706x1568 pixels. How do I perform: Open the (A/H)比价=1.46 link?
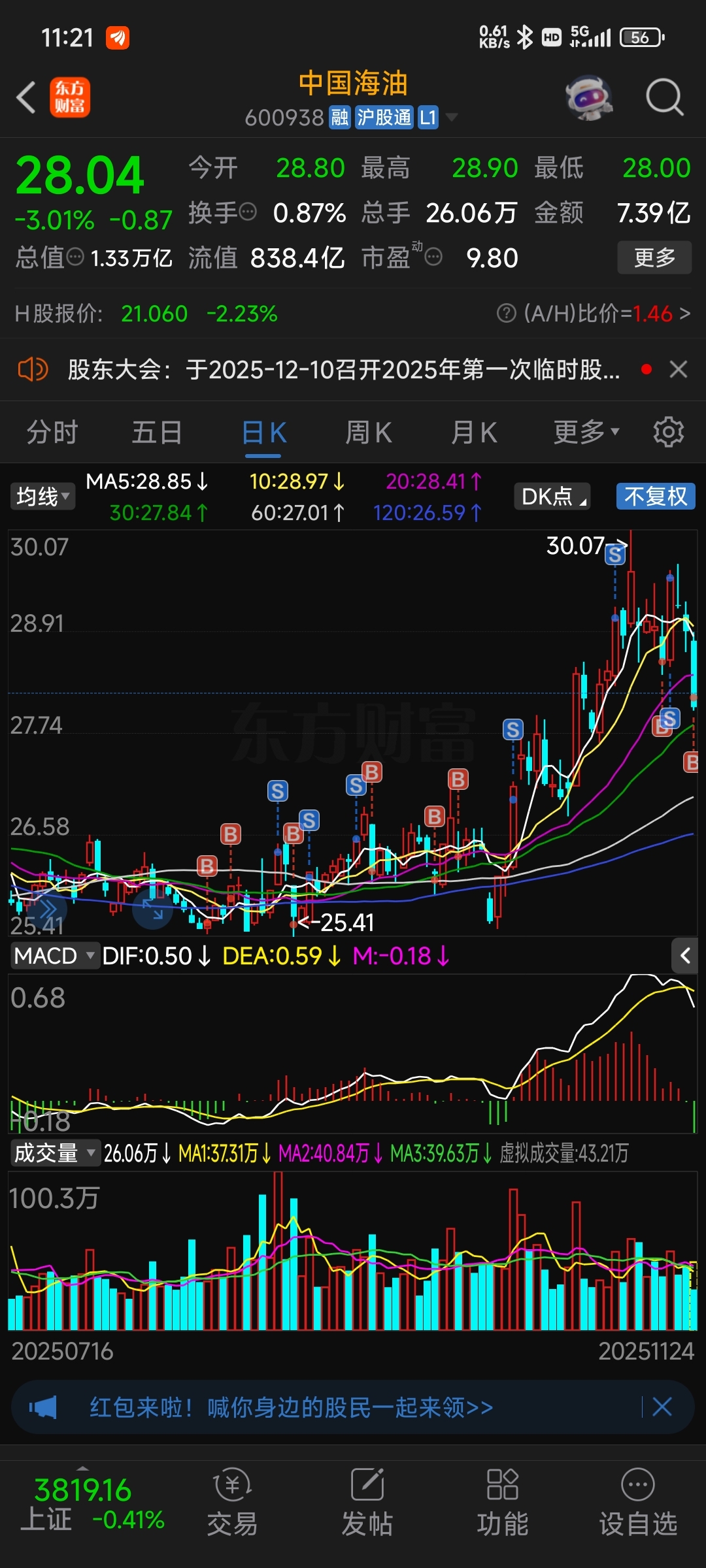pyautogui.click(x=607, y=314)
